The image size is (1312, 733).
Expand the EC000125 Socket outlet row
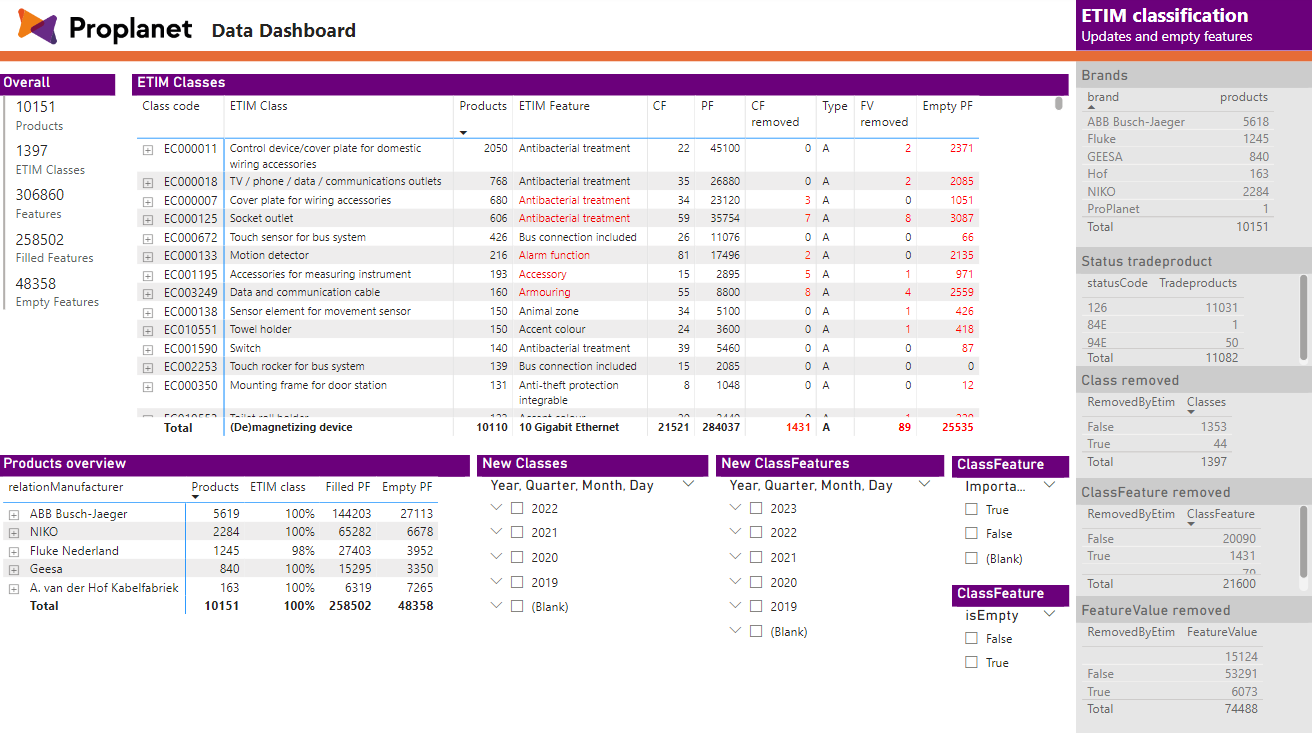coord(148,220)
